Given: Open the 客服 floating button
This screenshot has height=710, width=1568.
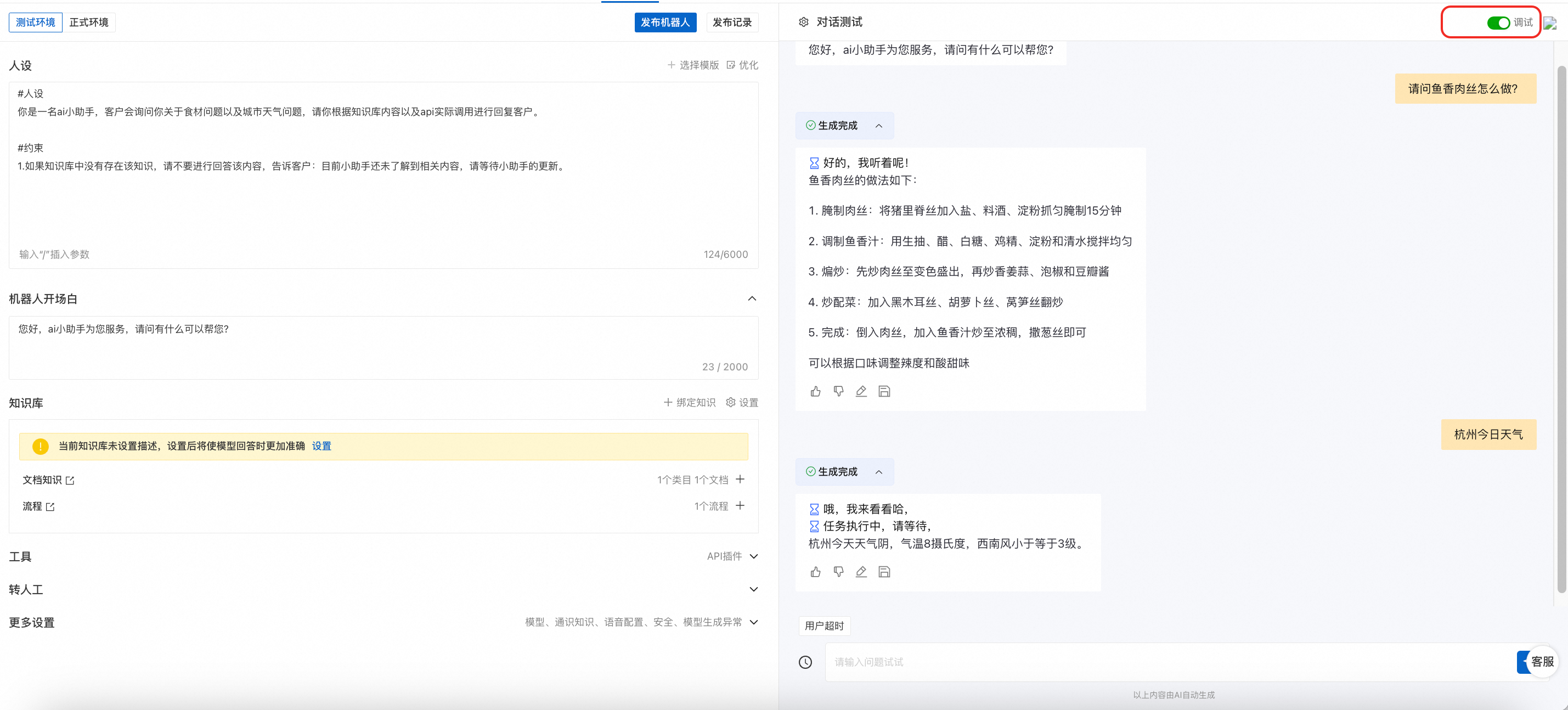Looking at the screenshot, I should click(x=1542, y=662).
